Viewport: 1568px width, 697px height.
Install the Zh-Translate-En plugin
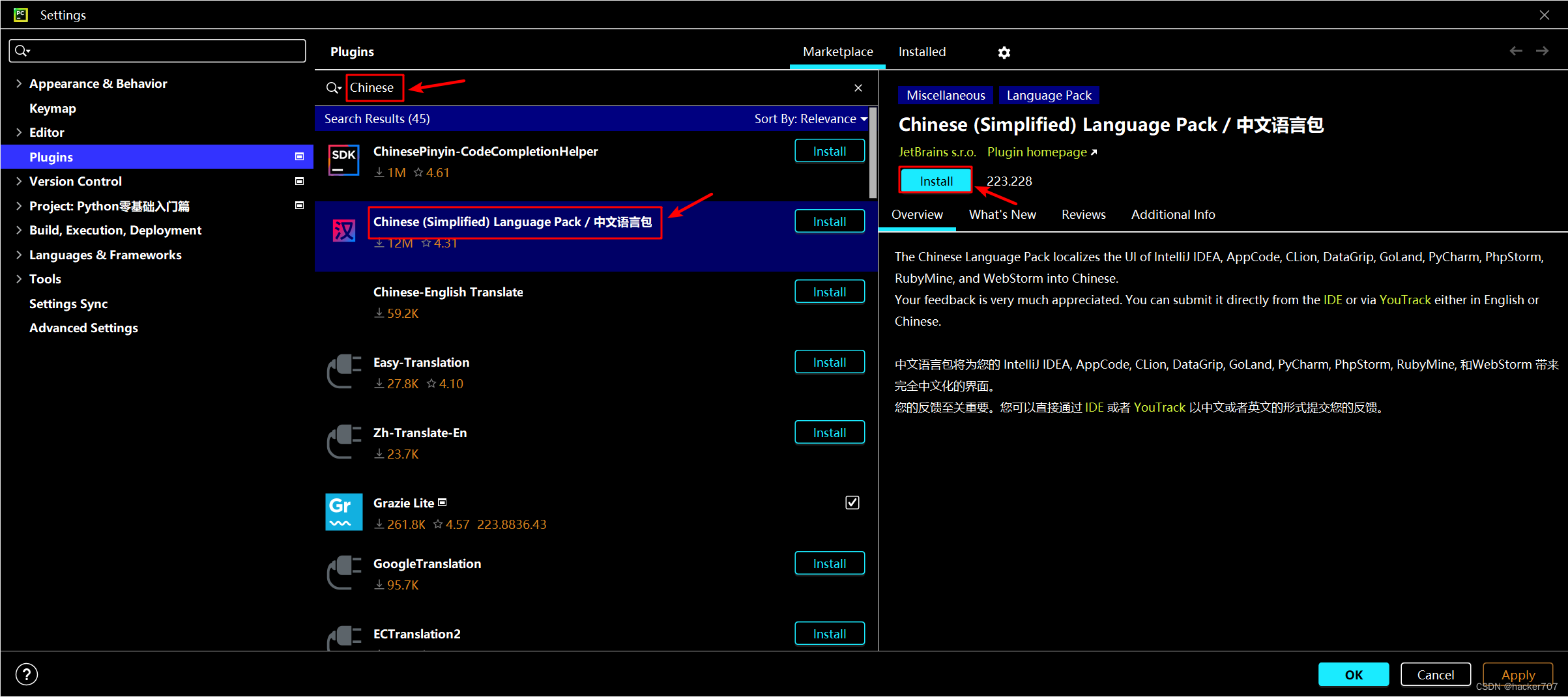pyautogui.click(x=830, y=433)
